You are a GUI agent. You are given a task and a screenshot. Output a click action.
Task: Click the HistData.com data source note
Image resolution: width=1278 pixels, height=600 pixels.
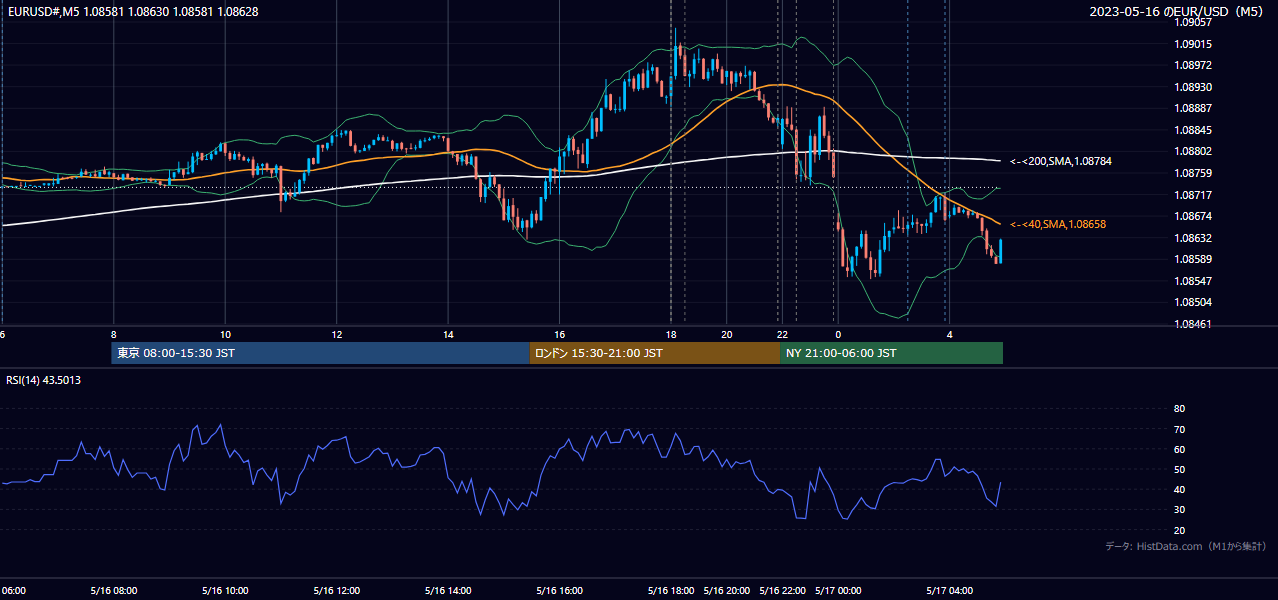tap(1186, 546)
